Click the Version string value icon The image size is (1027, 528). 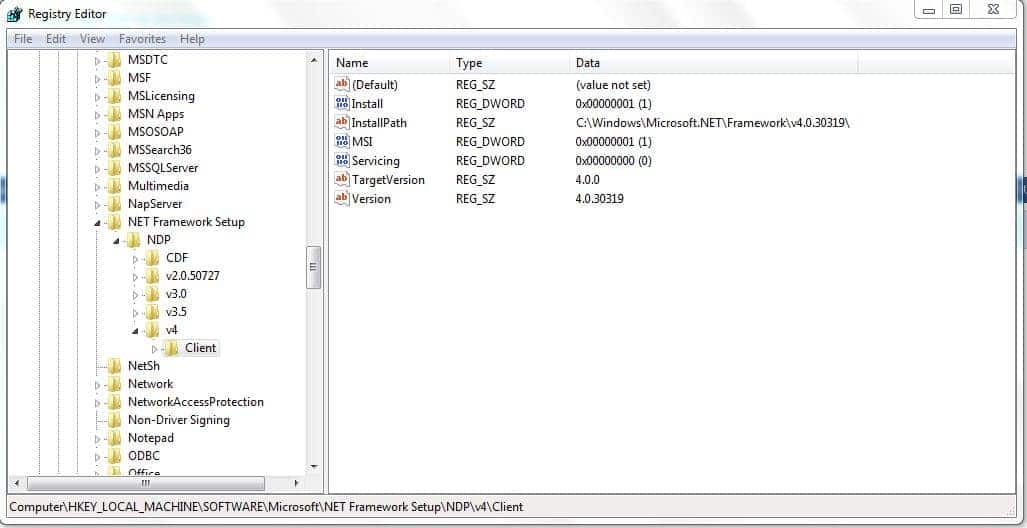point(342,198)
